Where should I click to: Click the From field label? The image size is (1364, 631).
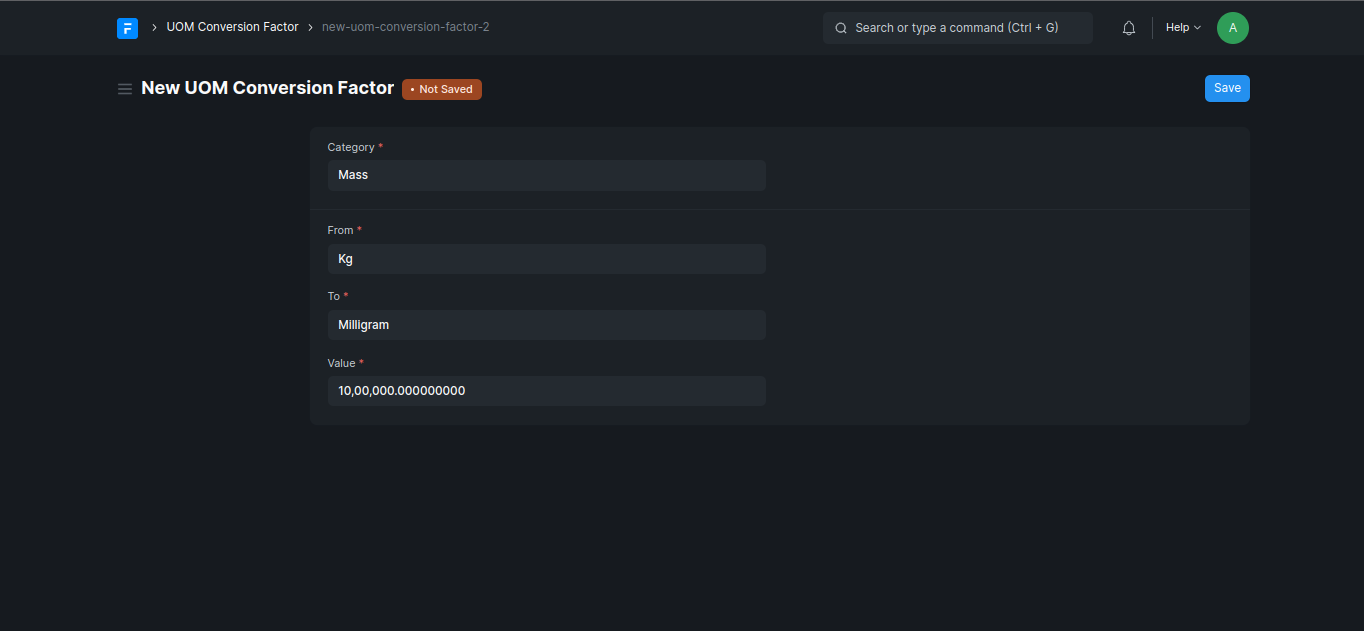[x=340, y=230]
